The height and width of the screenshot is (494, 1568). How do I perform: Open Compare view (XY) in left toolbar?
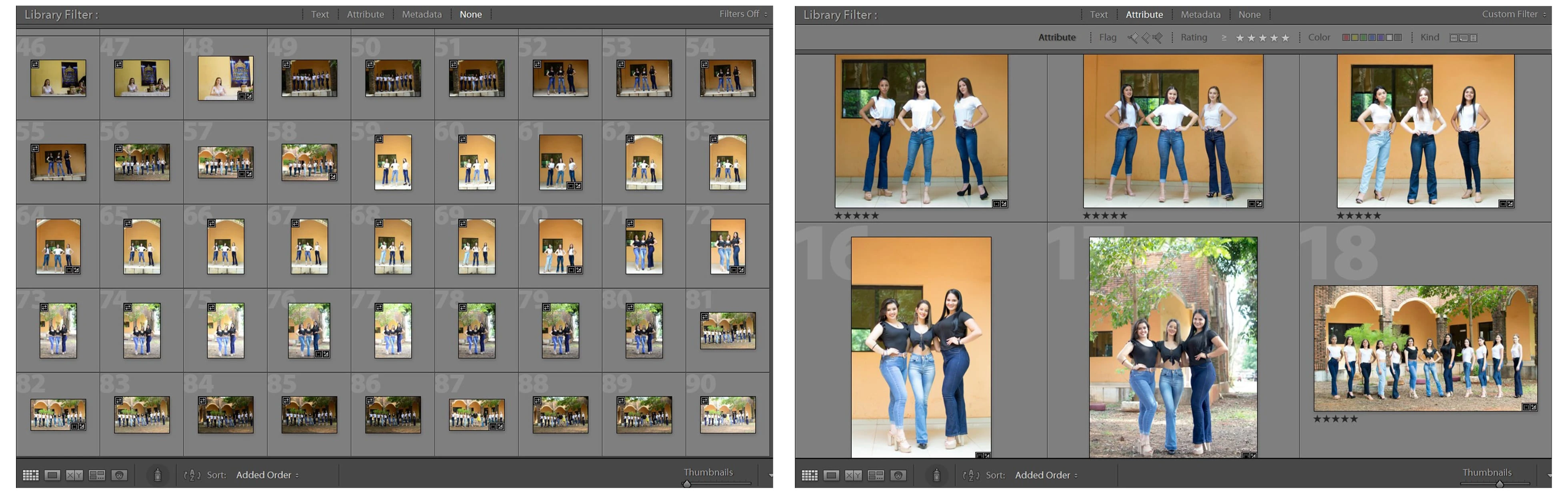coord(74,475)
